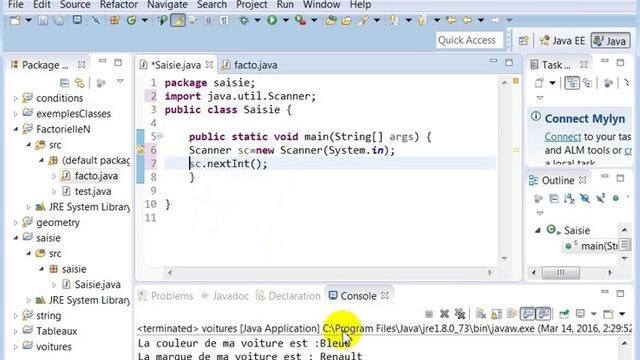The height and width of the screenshot is (360, 640).
Task: Open the Navigate menu
Action: click(167, 4)
